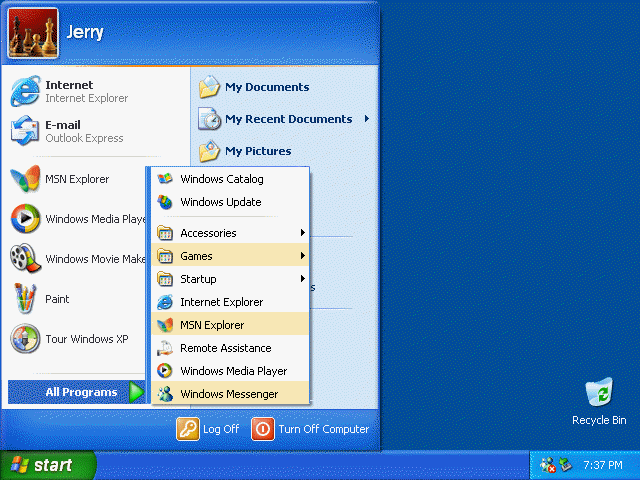The height and width of the screenshot is (480, 640).
Task: Open My Pictures text link
Action: click(x=258, y=151)
